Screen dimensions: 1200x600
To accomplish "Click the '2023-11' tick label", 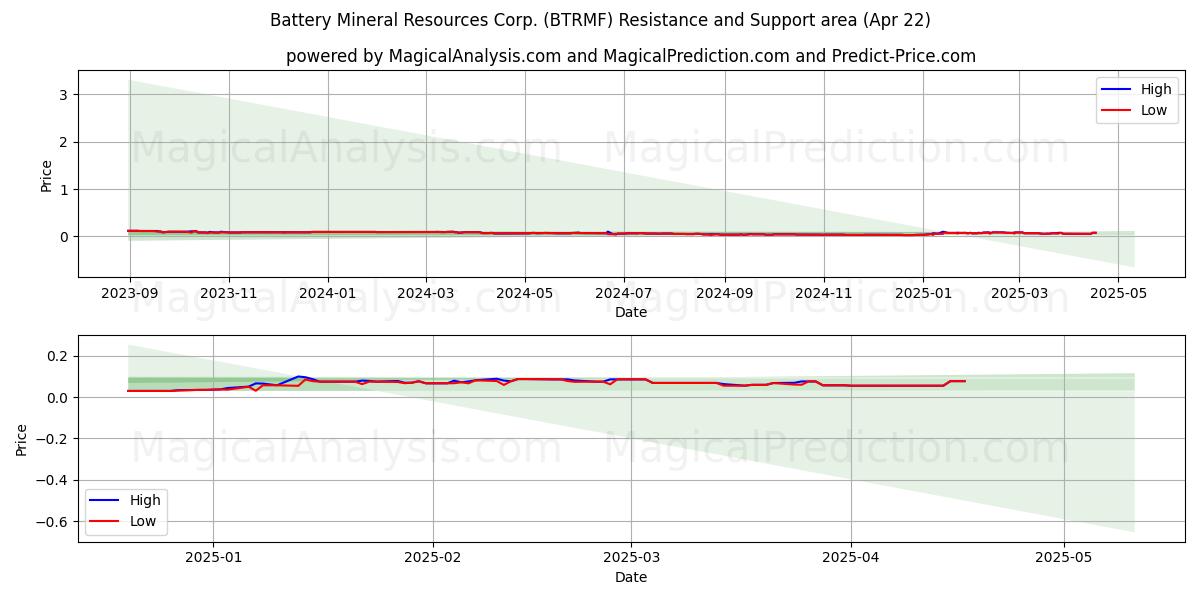I will pyautogui.click(x=229, y=293).
